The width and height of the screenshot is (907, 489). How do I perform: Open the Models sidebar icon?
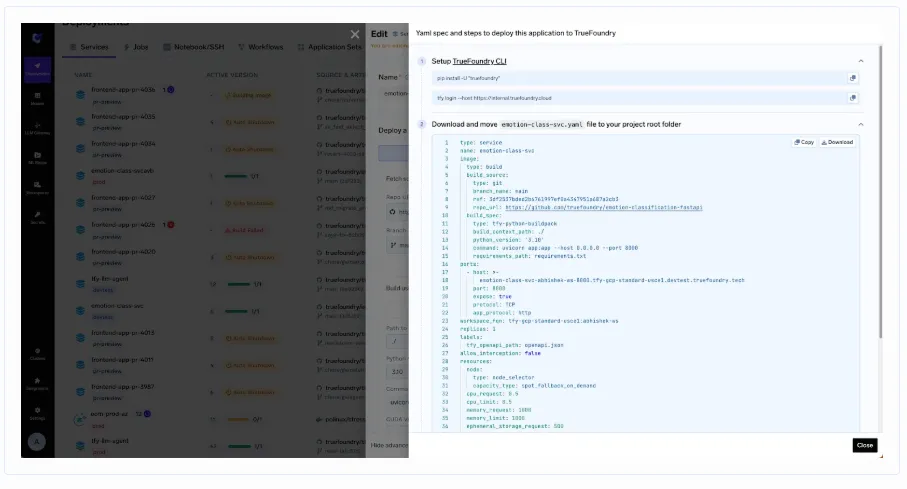pyautogui.click(x=37, y=98)
